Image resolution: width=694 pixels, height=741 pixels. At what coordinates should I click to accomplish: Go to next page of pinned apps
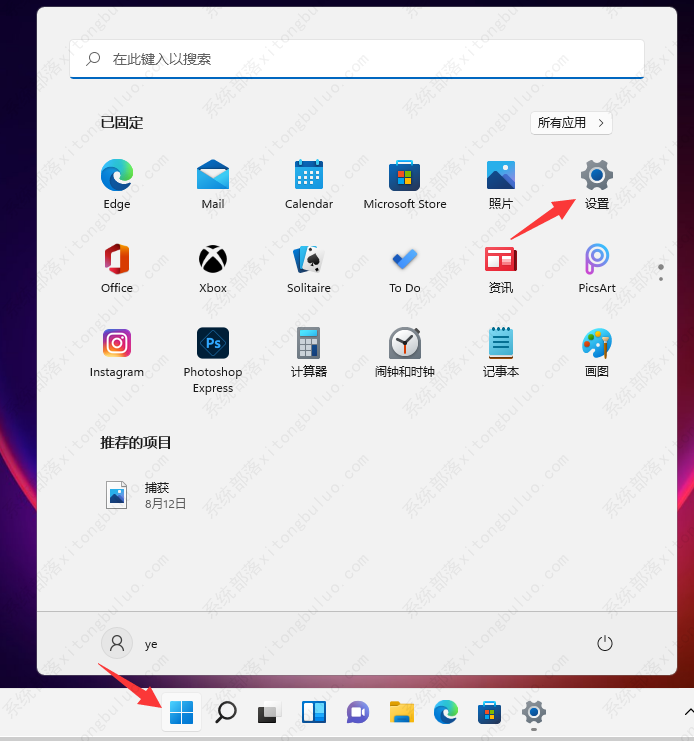661,279
